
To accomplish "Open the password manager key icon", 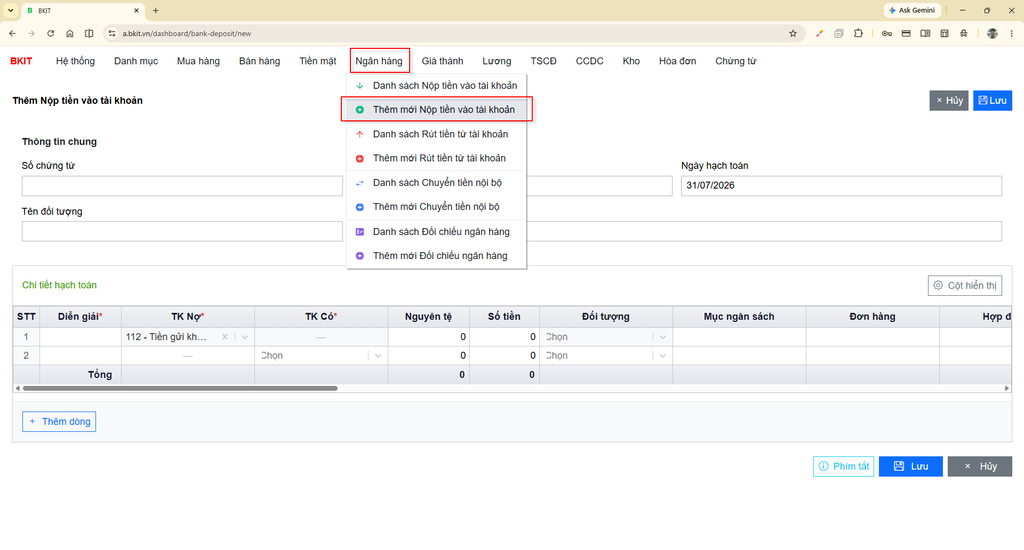I will [886, 33].
